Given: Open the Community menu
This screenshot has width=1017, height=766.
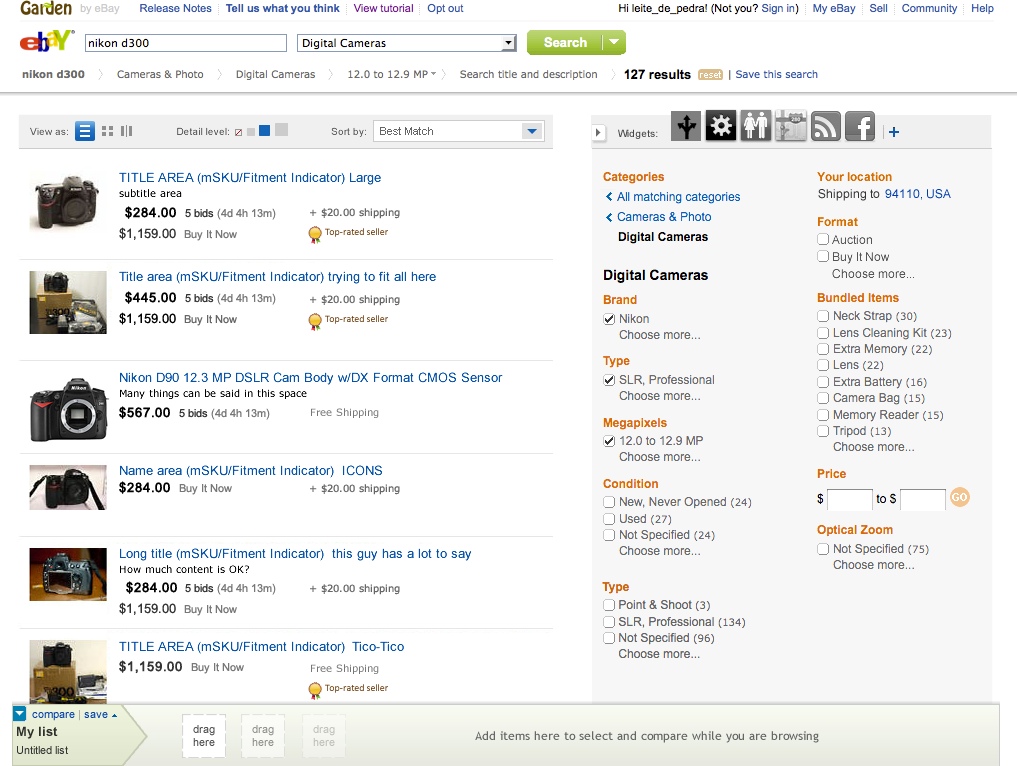Looking at the screenshot, I should pyautogui.click(x=929, y=8).
